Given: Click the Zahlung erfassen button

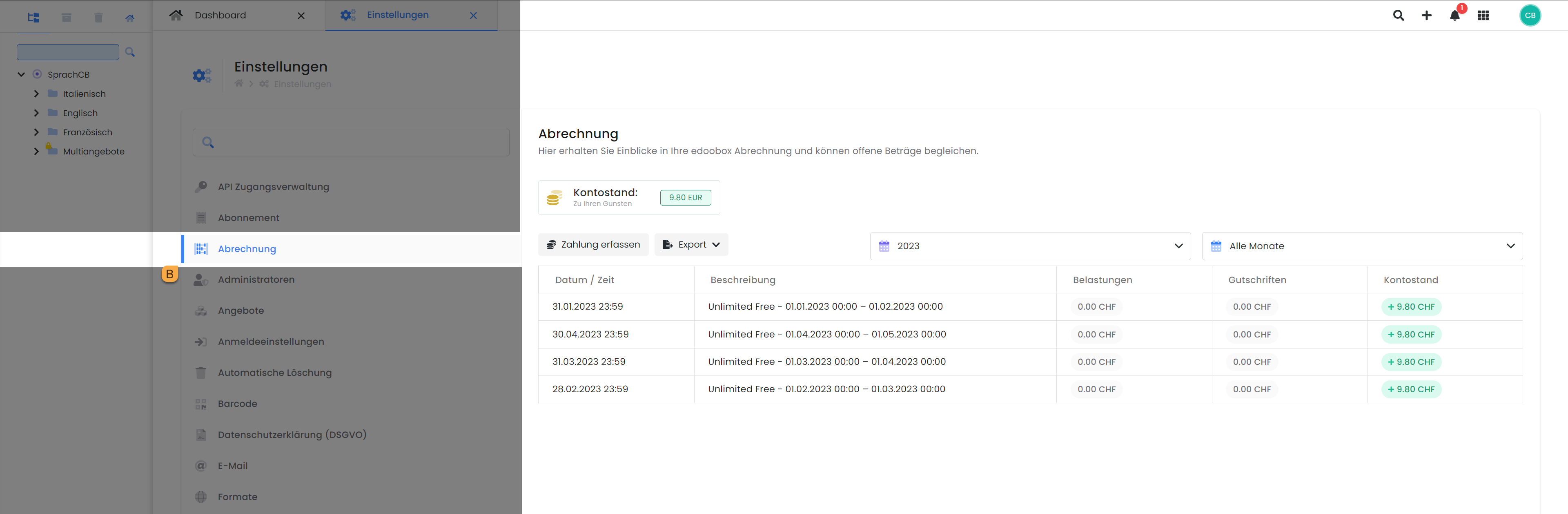Looking at the screenshot, I should [593, 245].
